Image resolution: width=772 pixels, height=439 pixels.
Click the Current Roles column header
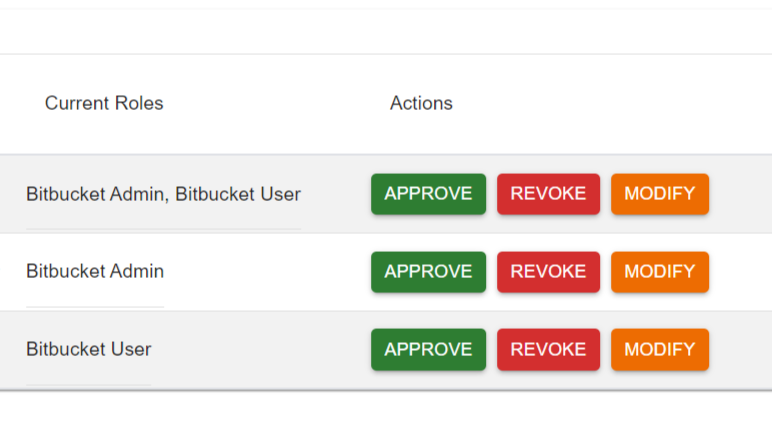(x=104, y=104)
